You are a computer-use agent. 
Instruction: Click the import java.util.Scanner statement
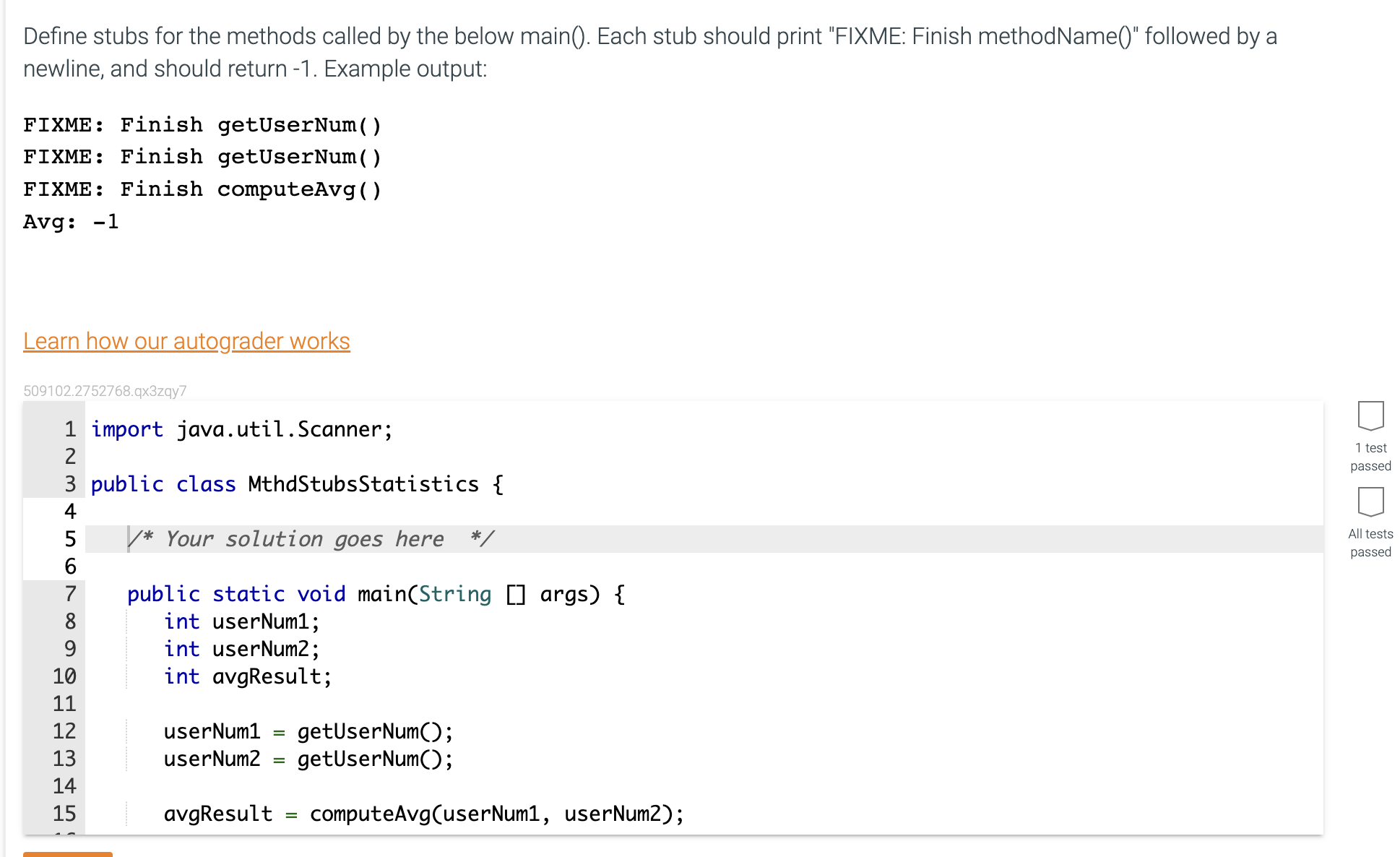tap(238, 428)
